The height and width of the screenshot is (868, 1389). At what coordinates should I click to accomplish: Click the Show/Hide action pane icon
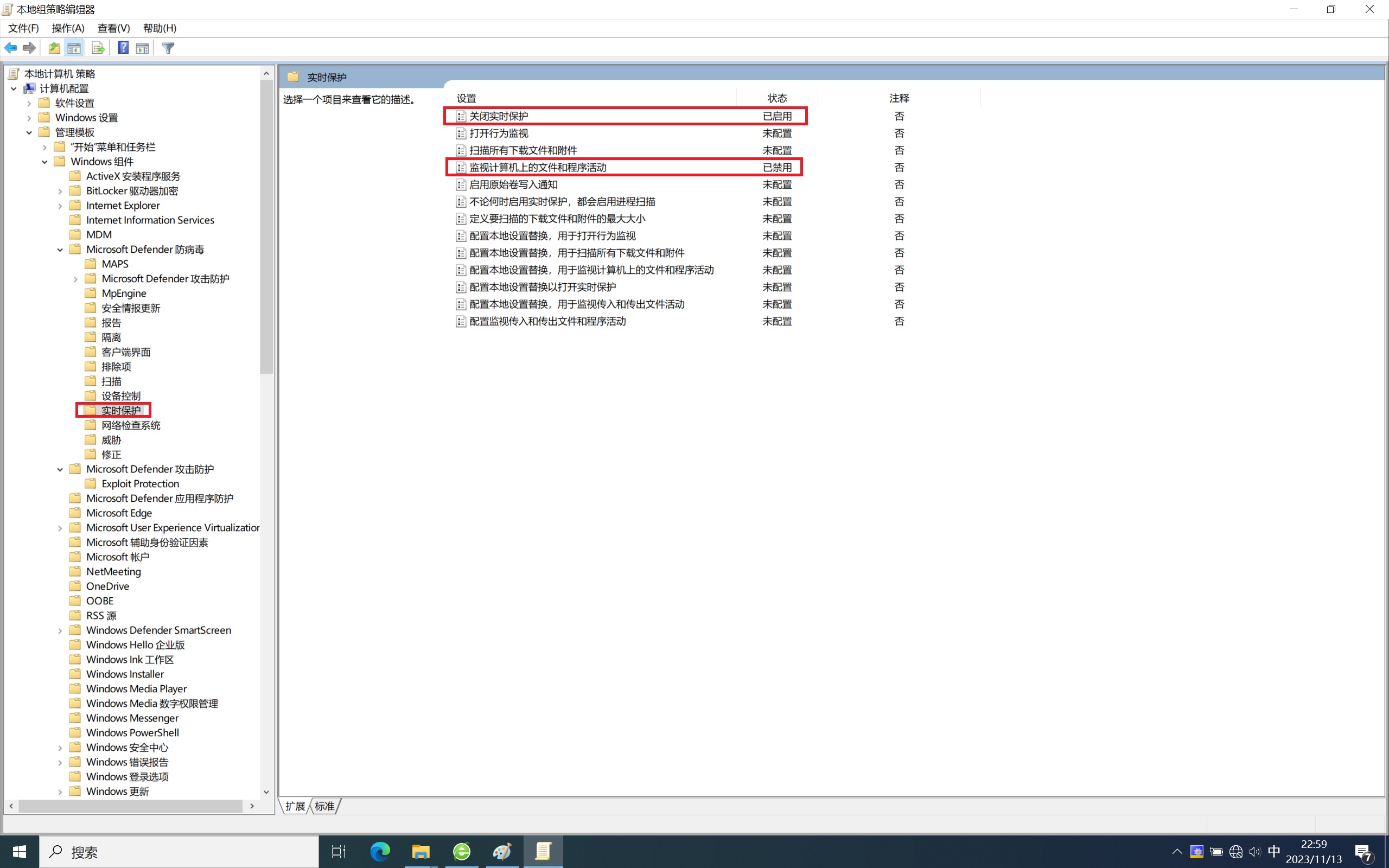pos(142,48)
